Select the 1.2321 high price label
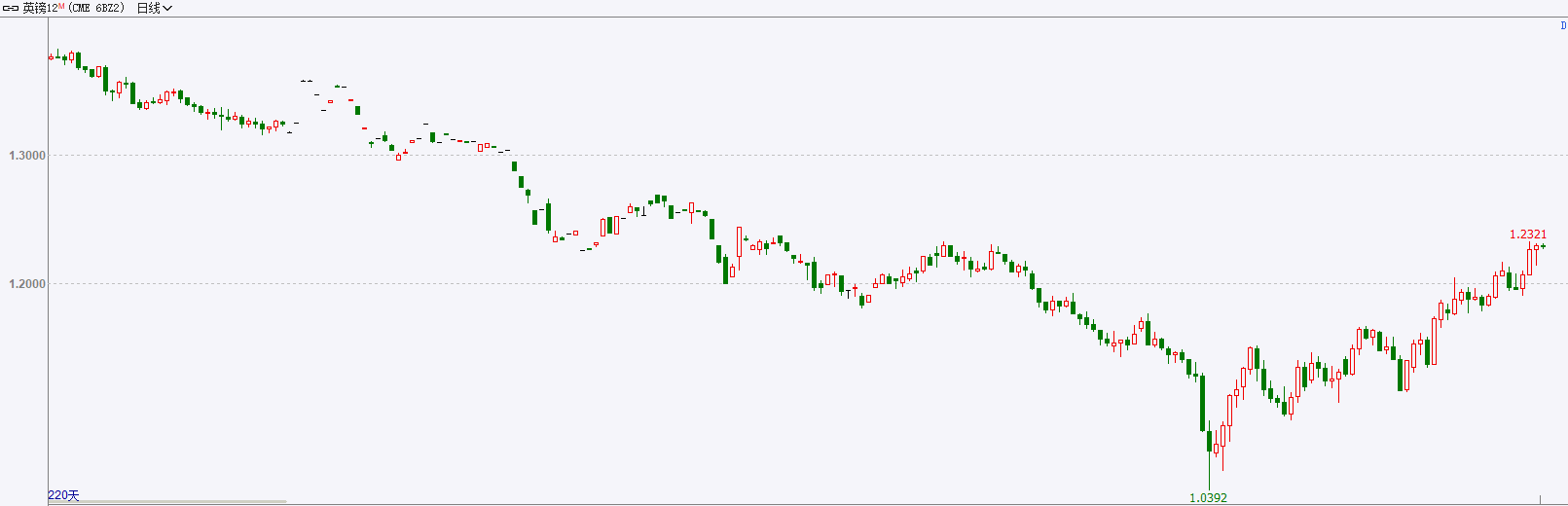 click(x=1528, y=235)
